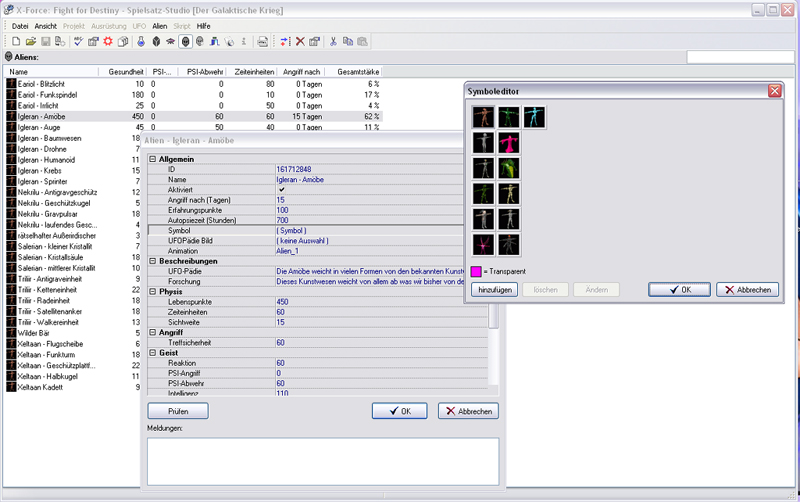
Task: Select the cyan humanoid symbol in Symboleditor
Action: pyautogui.click(x=534, y=117)
